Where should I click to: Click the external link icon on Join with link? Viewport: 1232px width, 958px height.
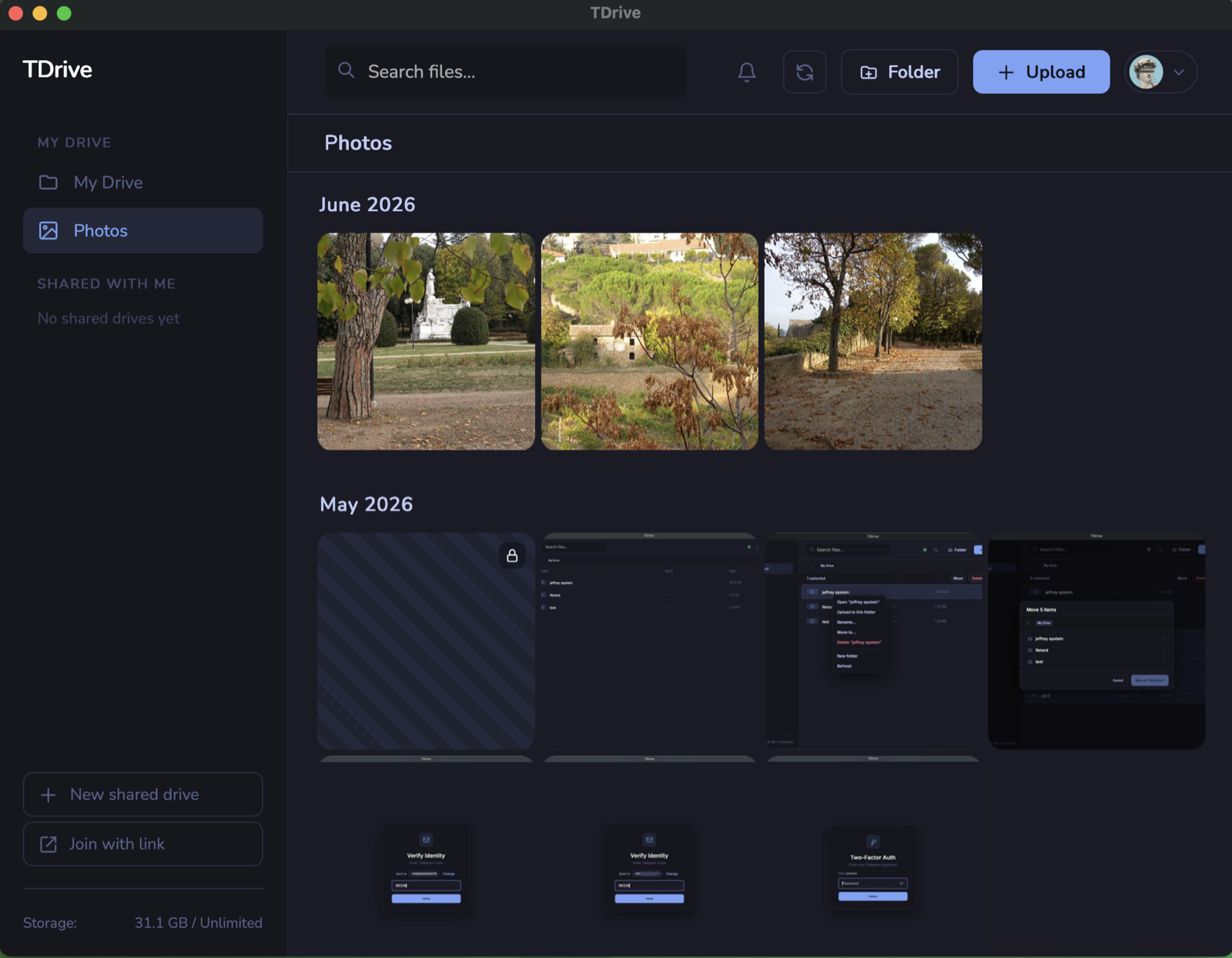click(x=49, y=844)
